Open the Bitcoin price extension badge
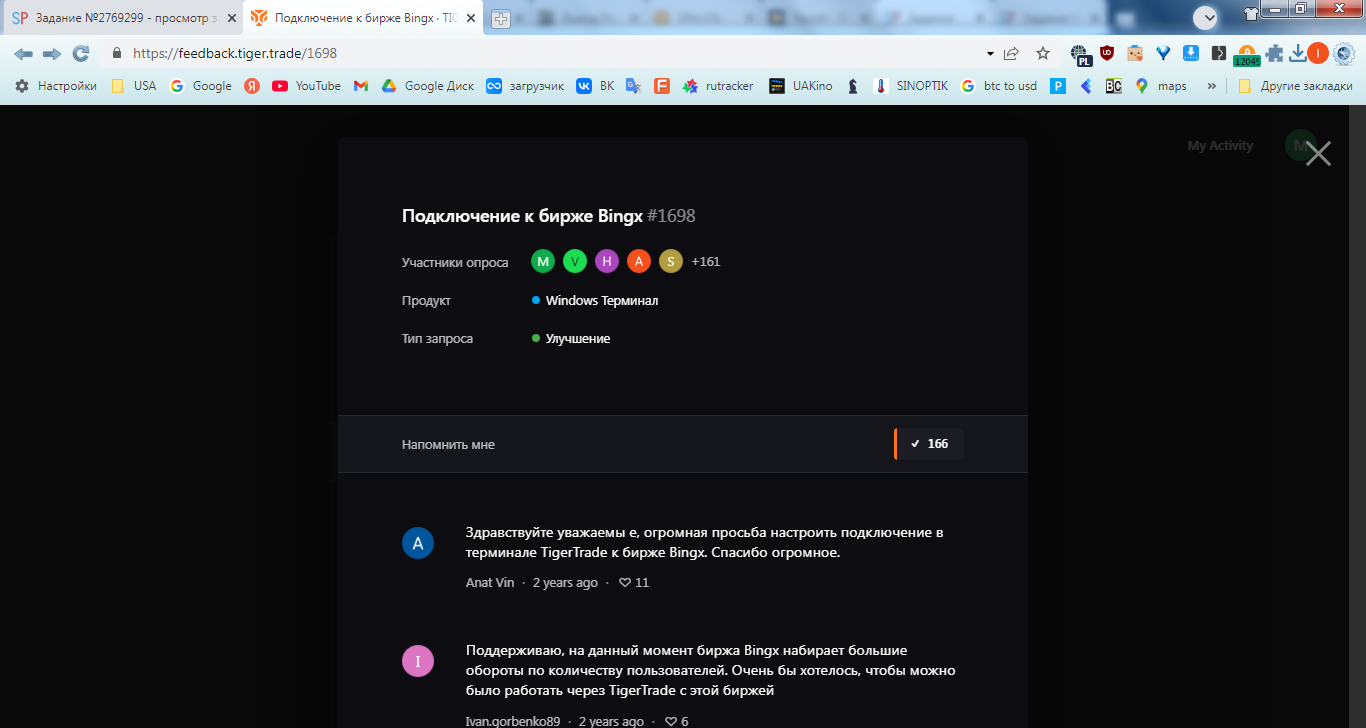This screenshot has width=1366, height=728. (x=1247, y=55)
